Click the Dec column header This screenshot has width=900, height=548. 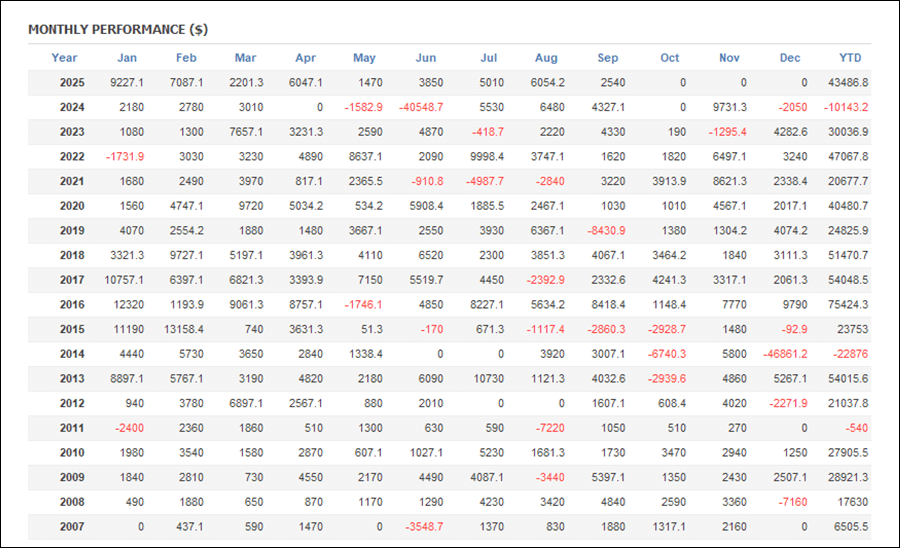[x=790, y=58]
